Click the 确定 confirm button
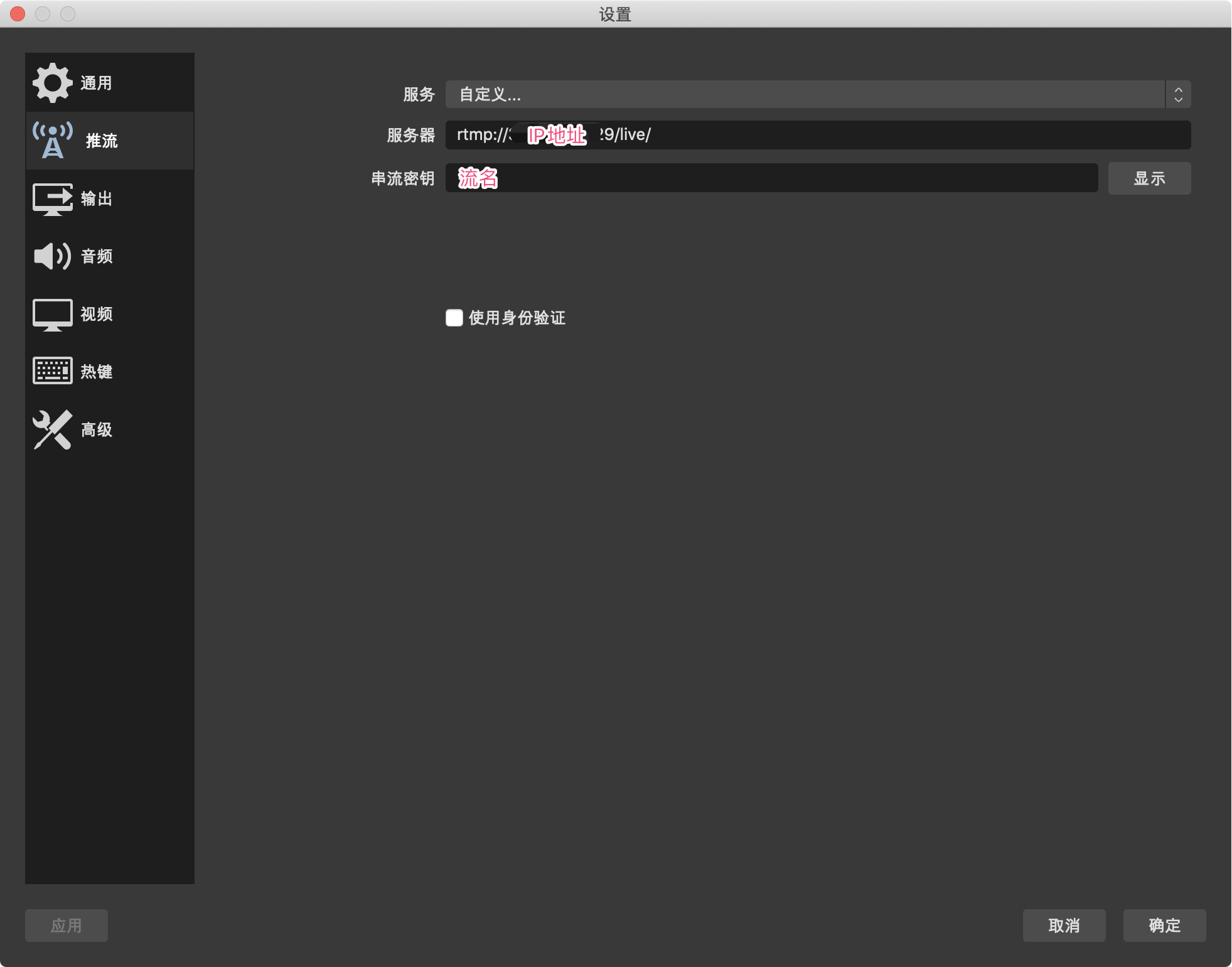This screenshot has height=967, width=1232. [1164, 925]
